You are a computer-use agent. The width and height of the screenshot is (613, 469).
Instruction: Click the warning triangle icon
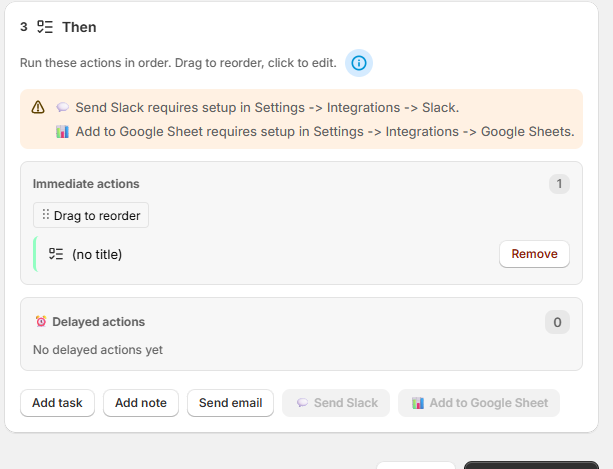[x=38, y=107]
